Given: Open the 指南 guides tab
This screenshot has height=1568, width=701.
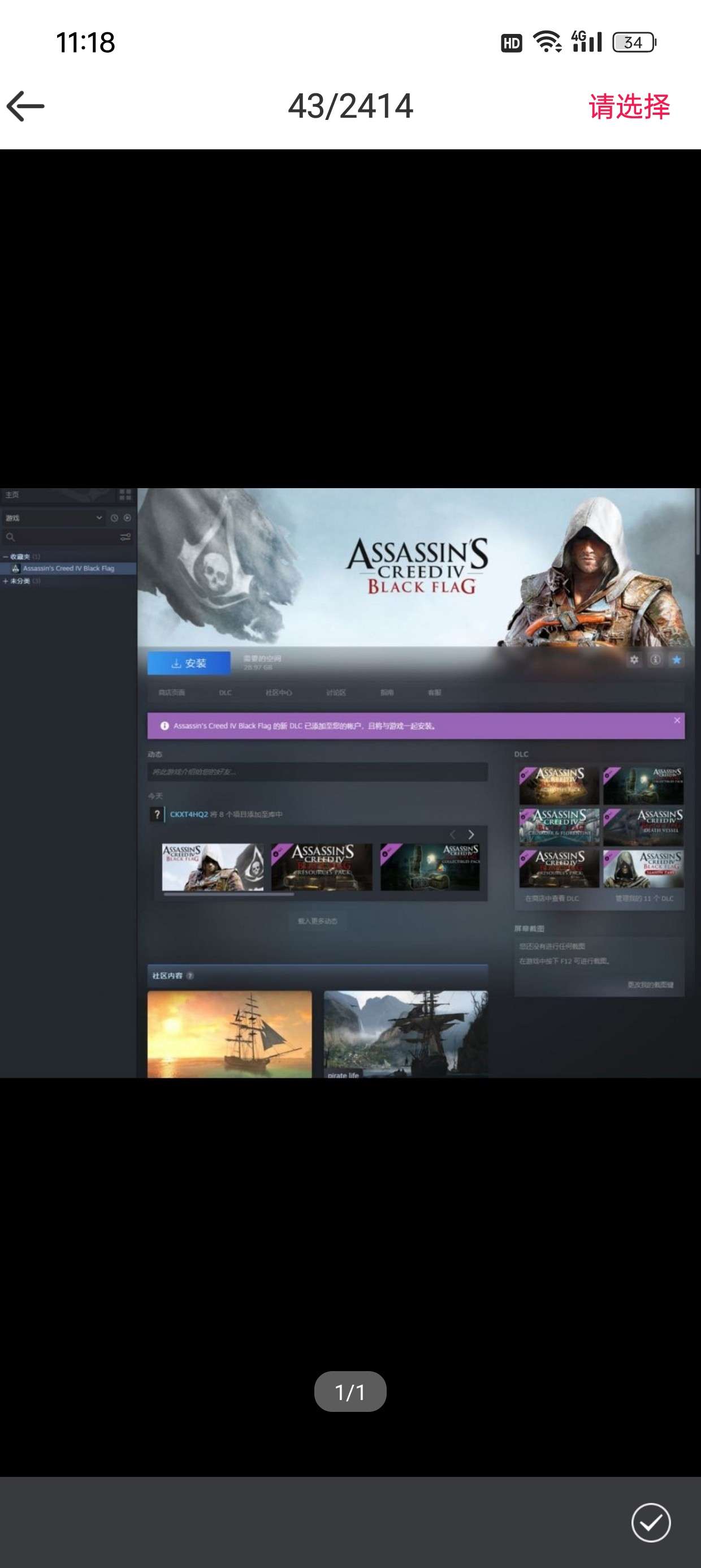Looking at the screenshot, I should coord(387,693).
